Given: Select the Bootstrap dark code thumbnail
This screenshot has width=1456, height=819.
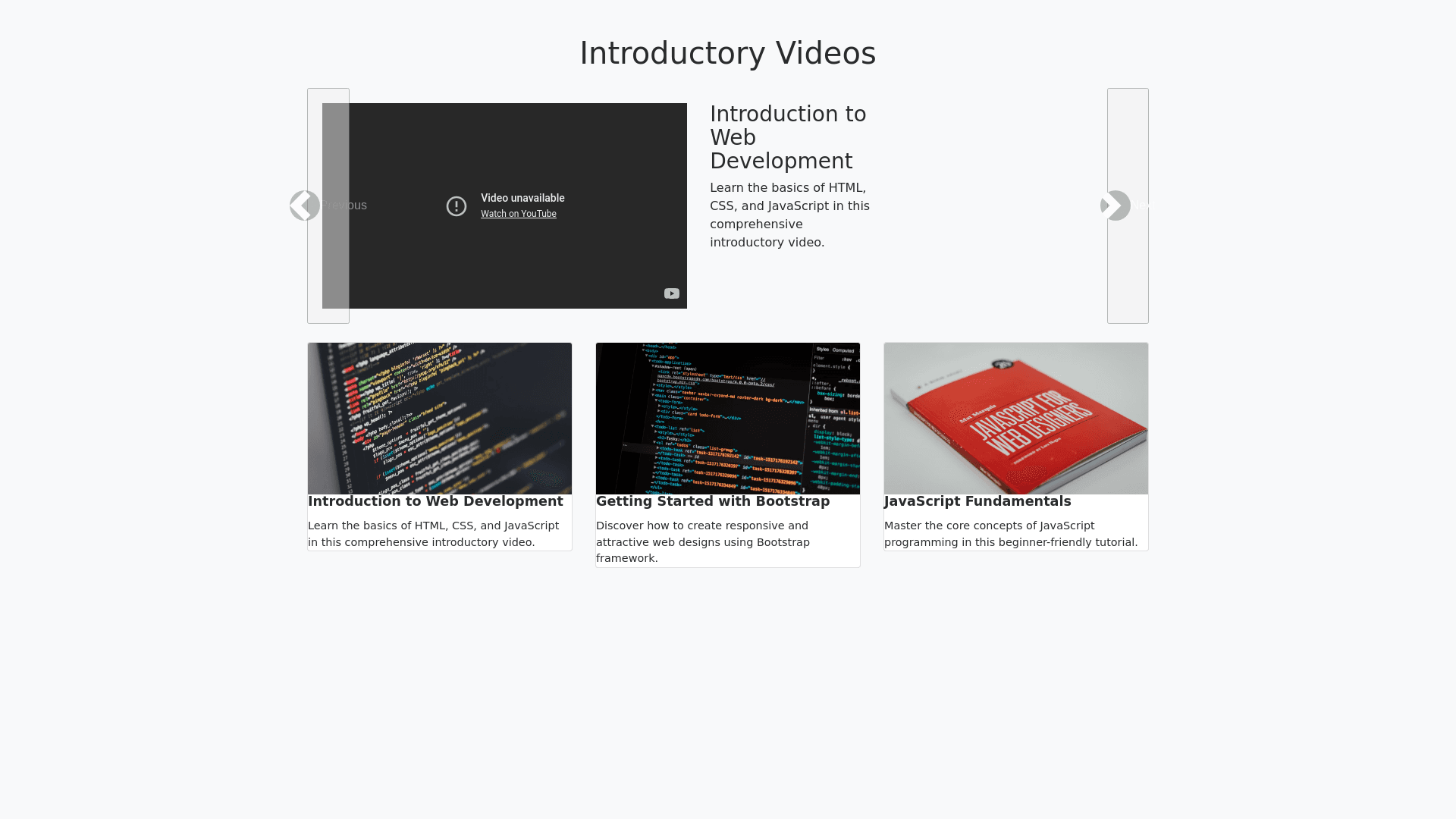Looking at the screenshot, I should [x=728, y=418].
